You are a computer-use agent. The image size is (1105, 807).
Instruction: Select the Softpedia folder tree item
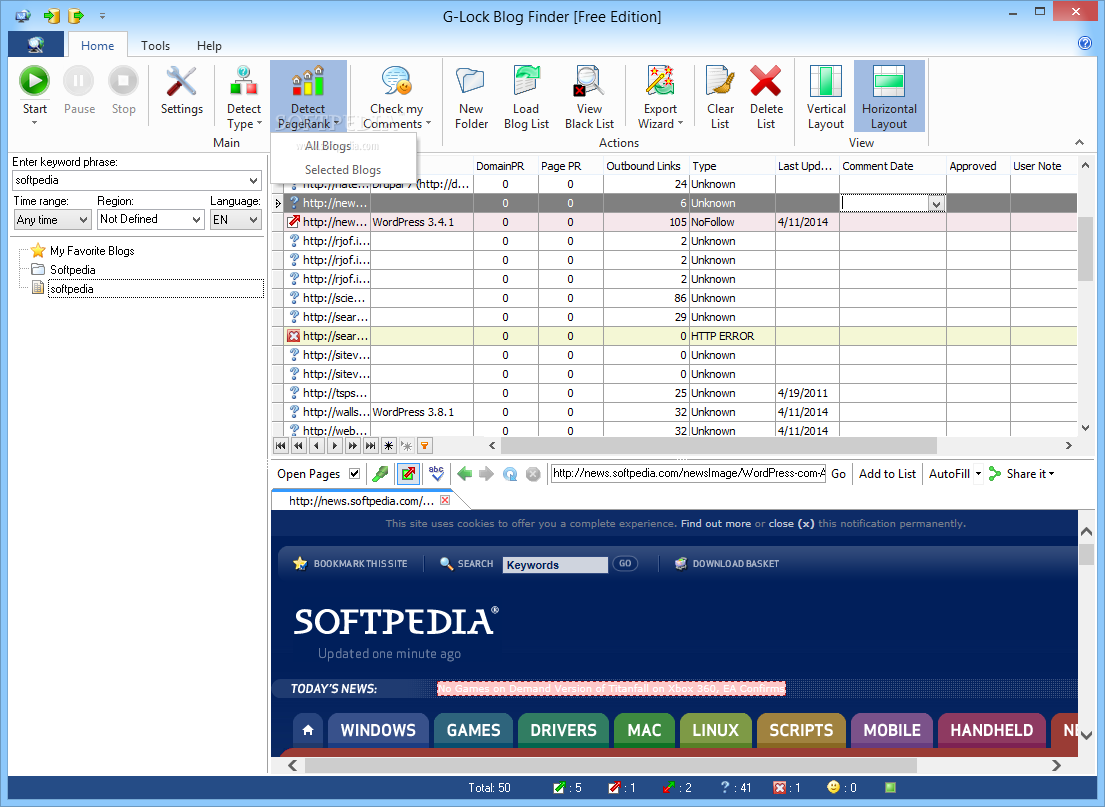(x=73, y=270)
